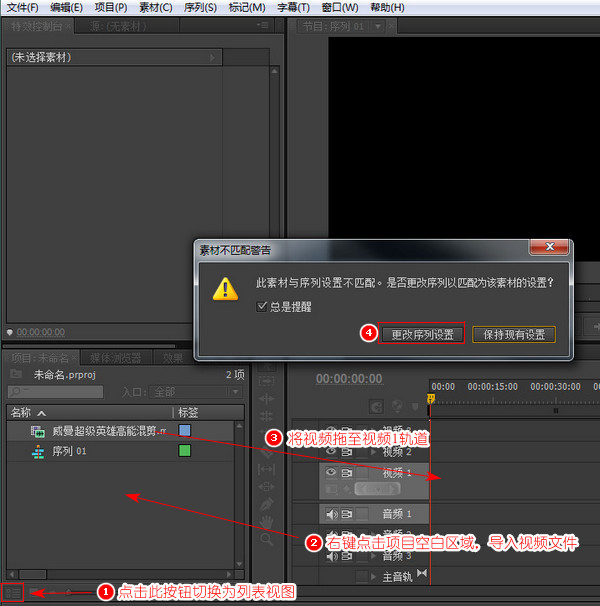Close the 素材不匹配警告 dialog

(549, 247)
